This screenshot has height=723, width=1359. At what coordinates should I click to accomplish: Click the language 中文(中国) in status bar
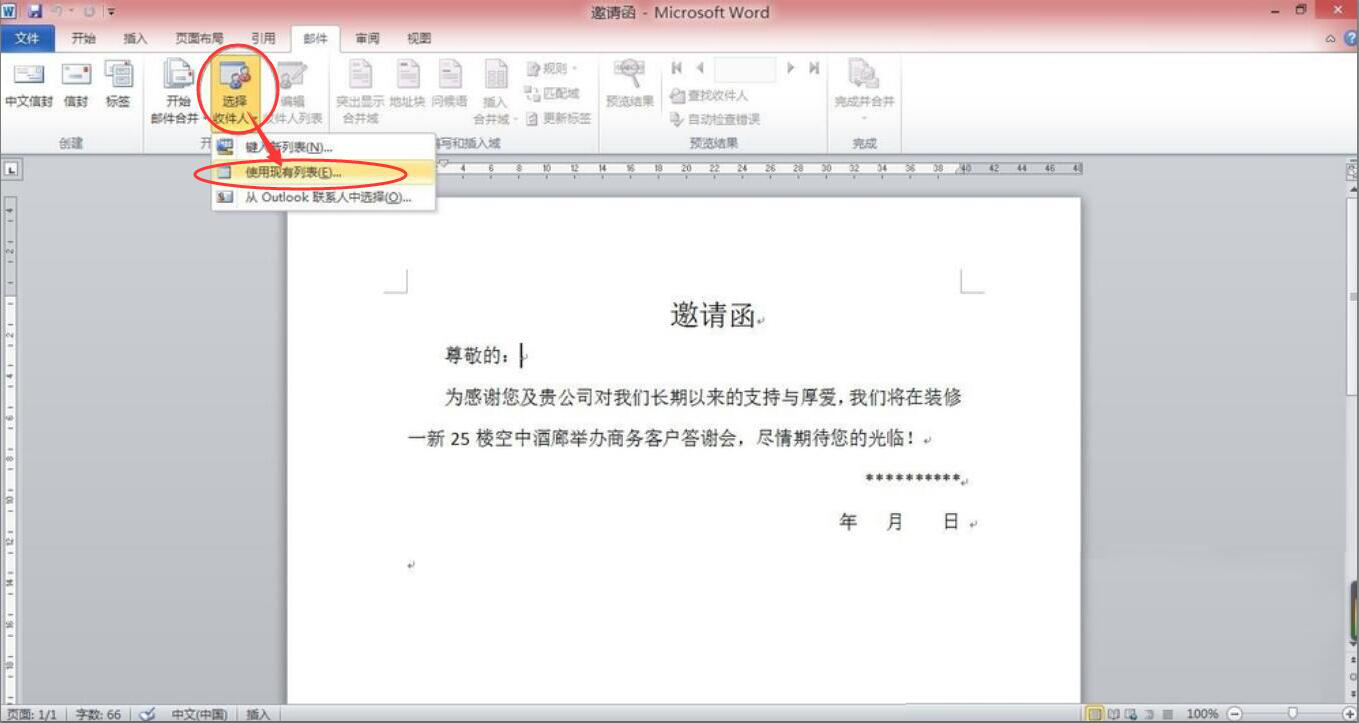pyautogui.click(x=199, y=714)
